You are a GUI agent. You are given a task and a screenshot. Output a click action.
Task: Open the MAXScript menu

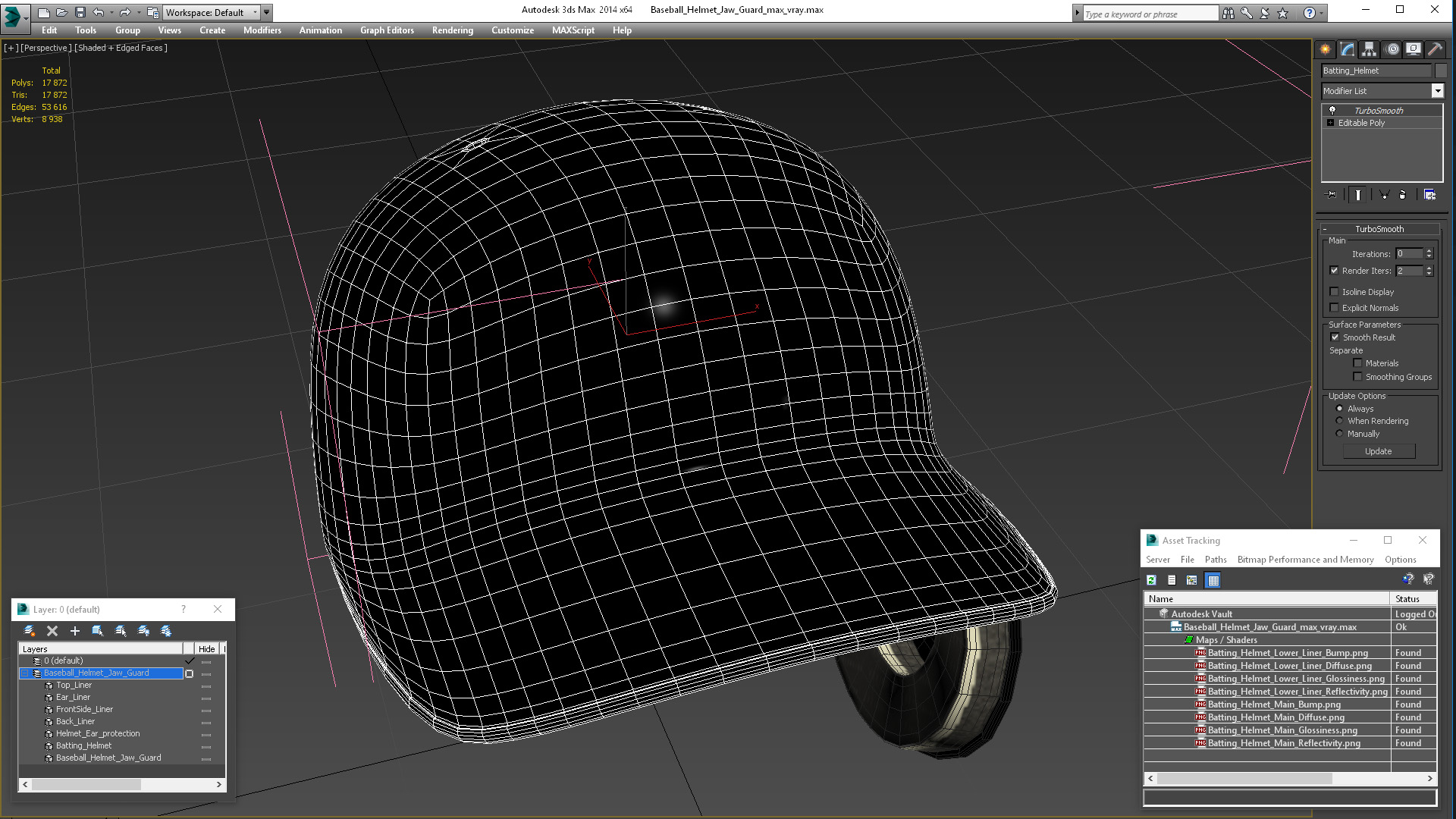coord(573,30)
